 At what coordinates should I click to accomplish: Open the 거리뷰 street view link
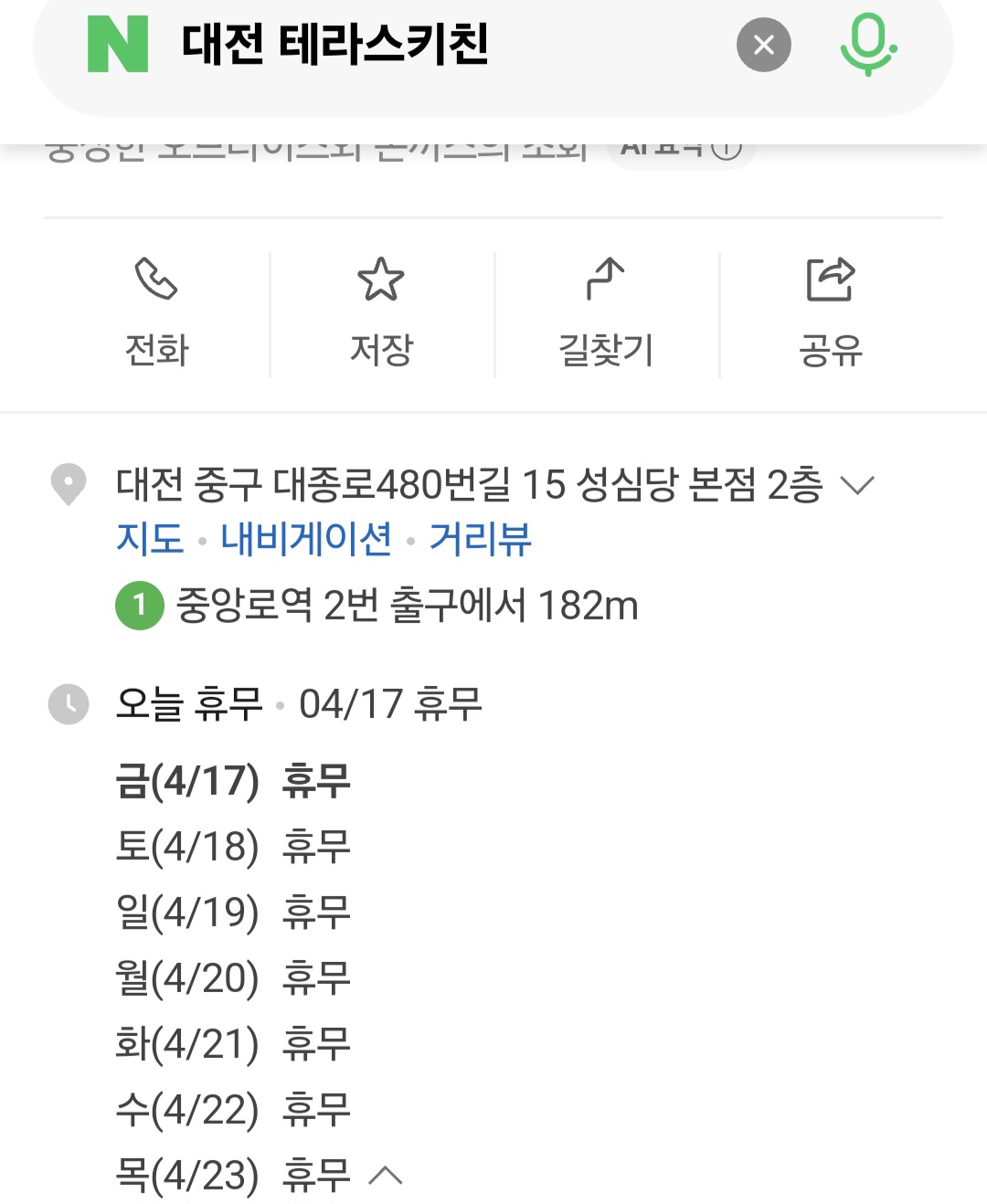tap(481, 539)
